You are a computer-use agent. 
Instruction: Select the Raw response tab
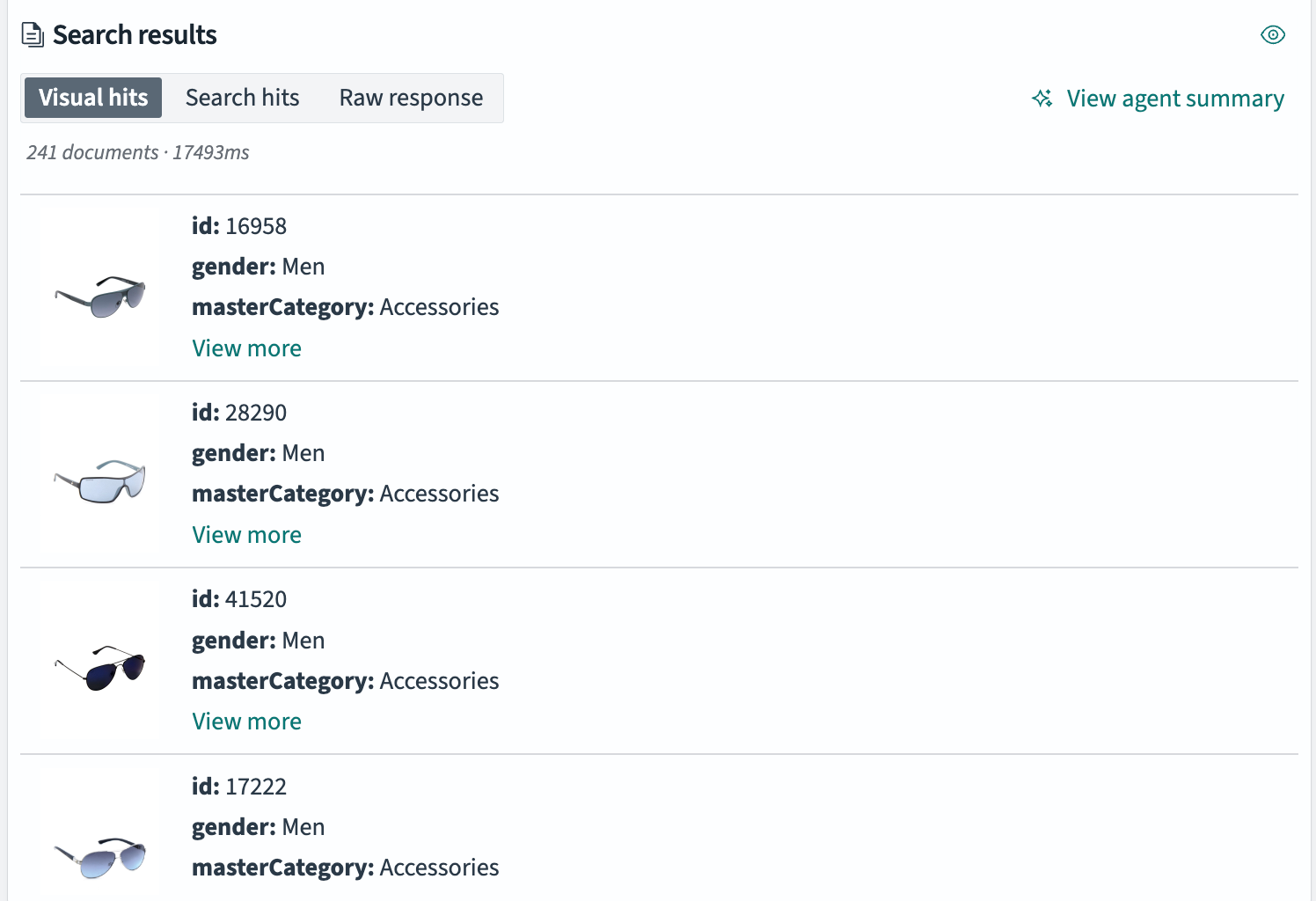tap(411, 98)
